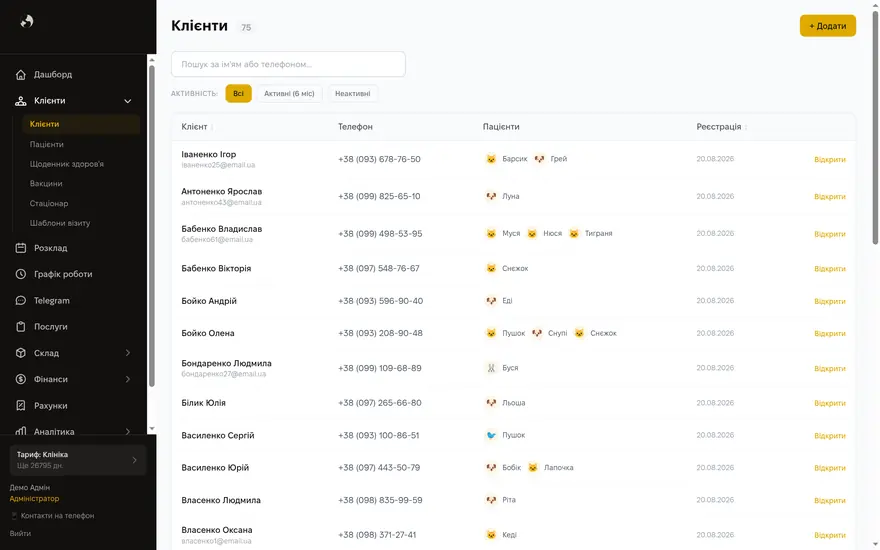Open Власенко Оксана via Відкрити link
The image size is (880, 550).
pyautogui.click(x=829, y=535)
